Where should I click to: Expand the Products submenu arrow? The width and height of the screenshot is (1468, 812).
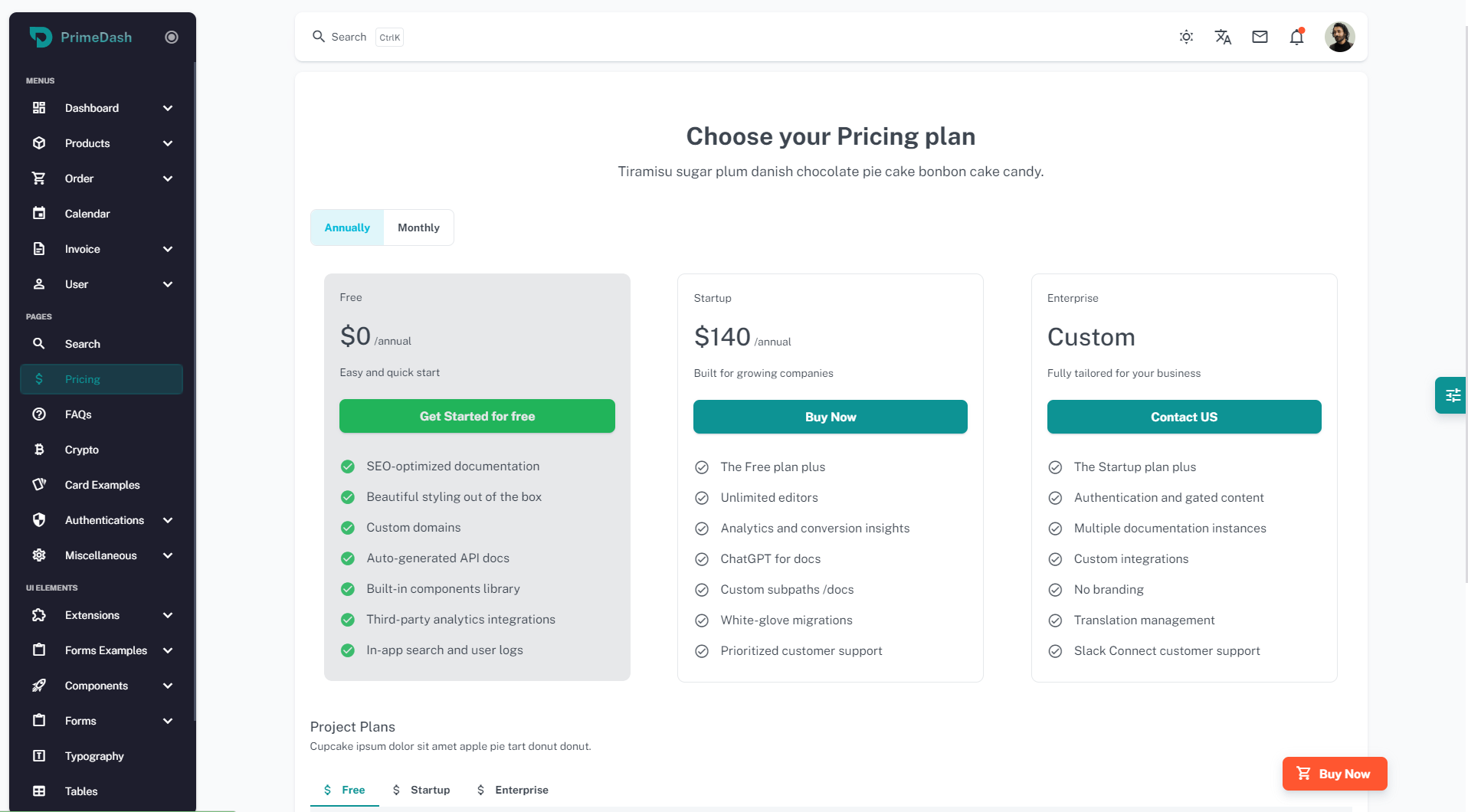[168, 143]
